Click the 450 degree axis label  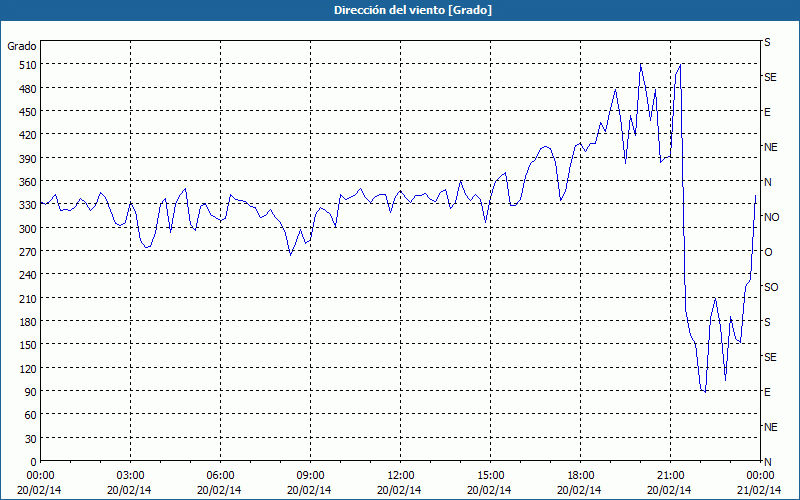click(x=28, y=112)
